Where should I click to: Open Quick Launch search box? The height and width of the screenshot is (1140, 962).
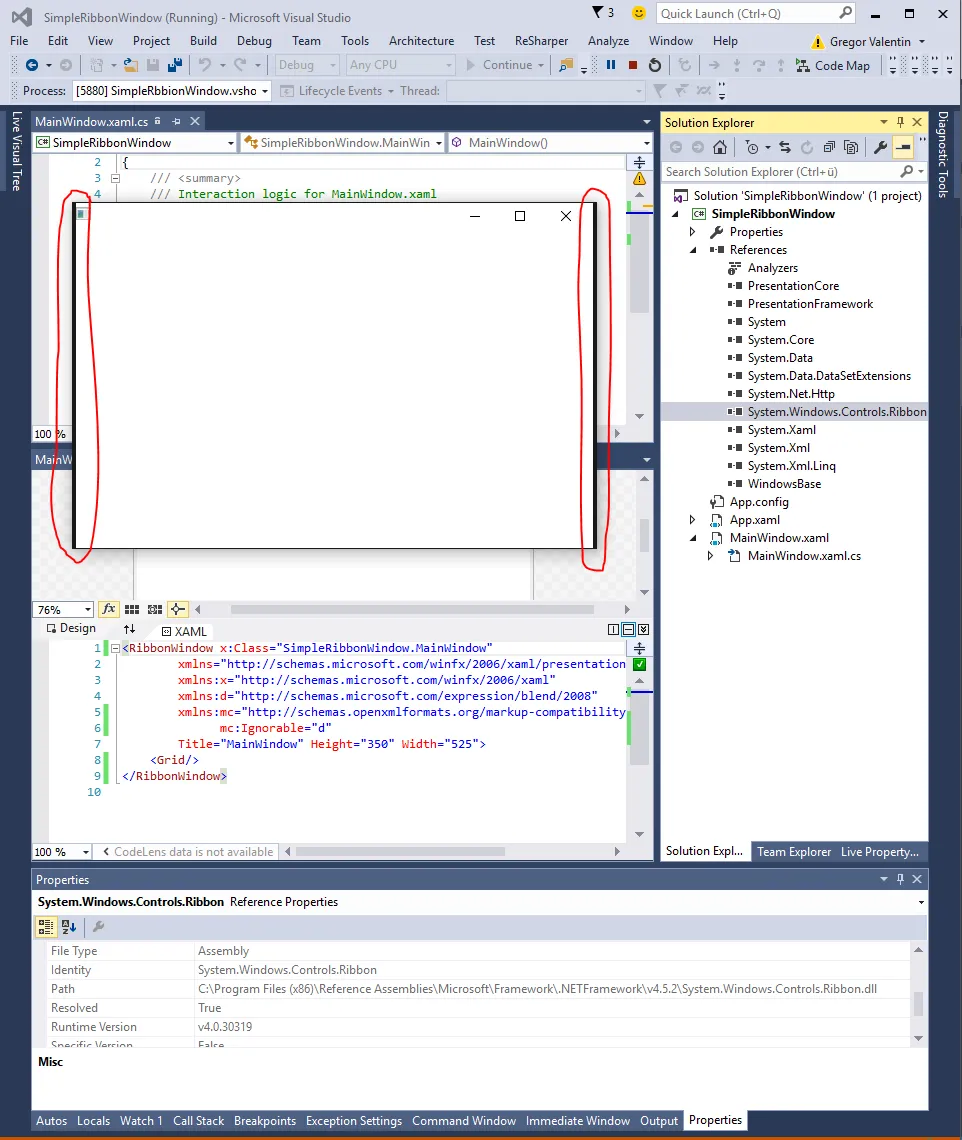(755, 13)
